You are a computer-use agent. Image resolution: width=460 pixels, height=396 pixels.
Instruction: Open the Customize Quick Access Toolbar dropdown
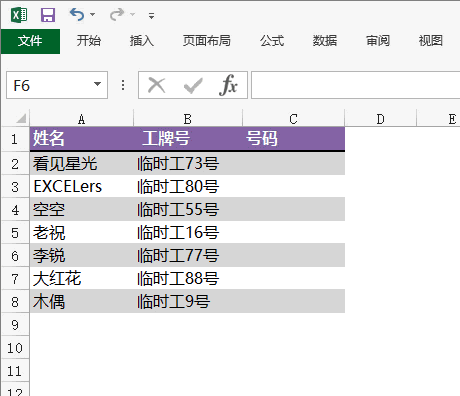click(x=152, y=15)
